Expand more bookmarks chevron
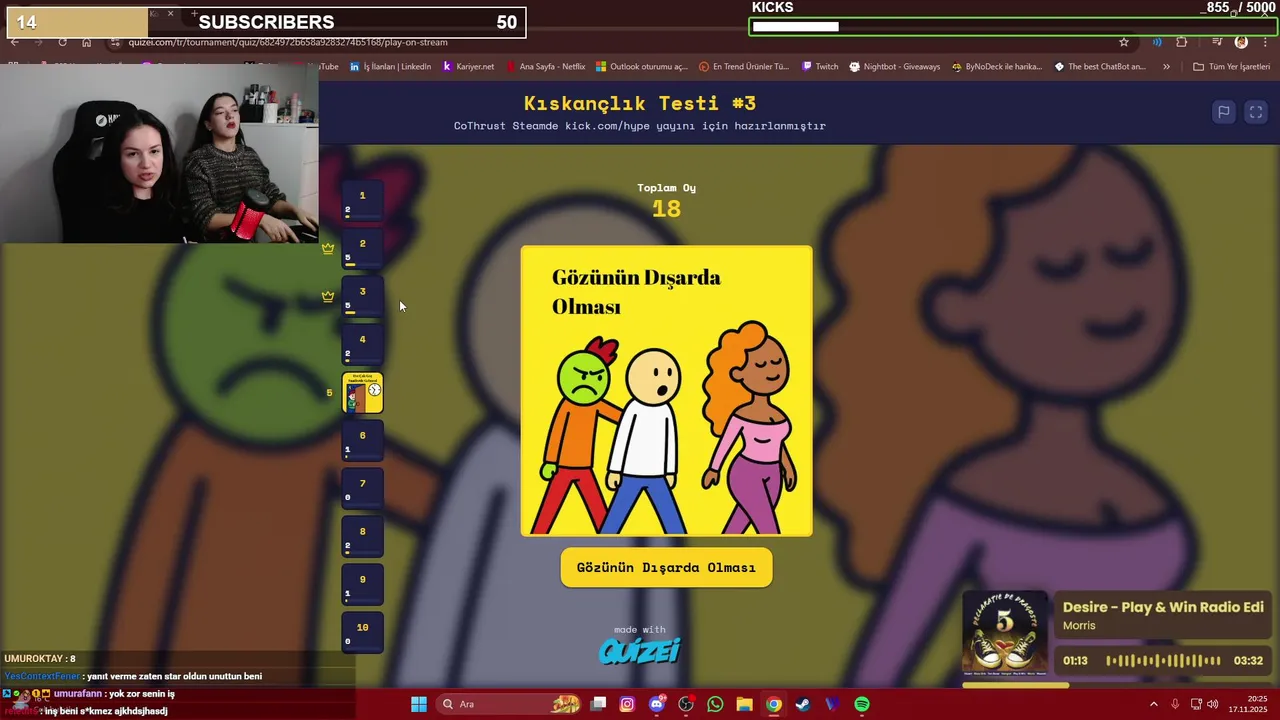 pyautogui.click(x=1166, y=67)
